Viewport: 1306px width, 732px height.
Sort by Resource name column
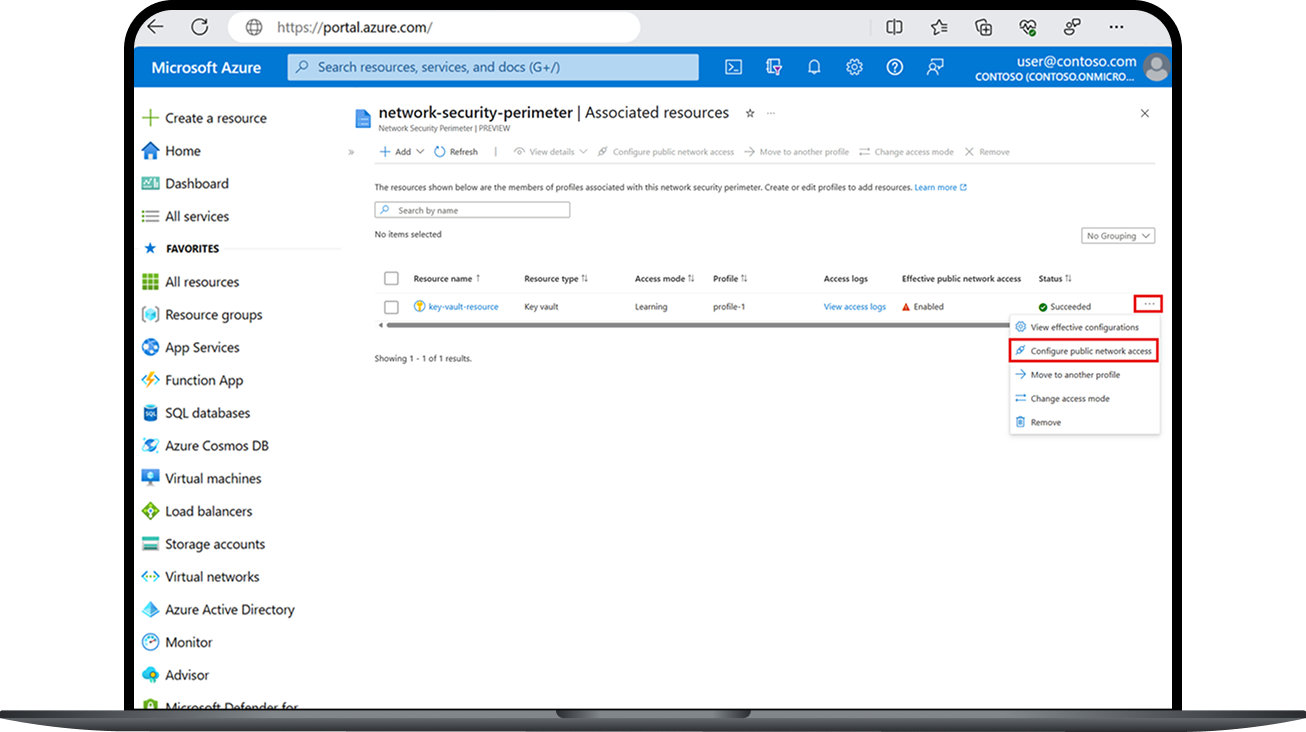(x=447, y=279)
